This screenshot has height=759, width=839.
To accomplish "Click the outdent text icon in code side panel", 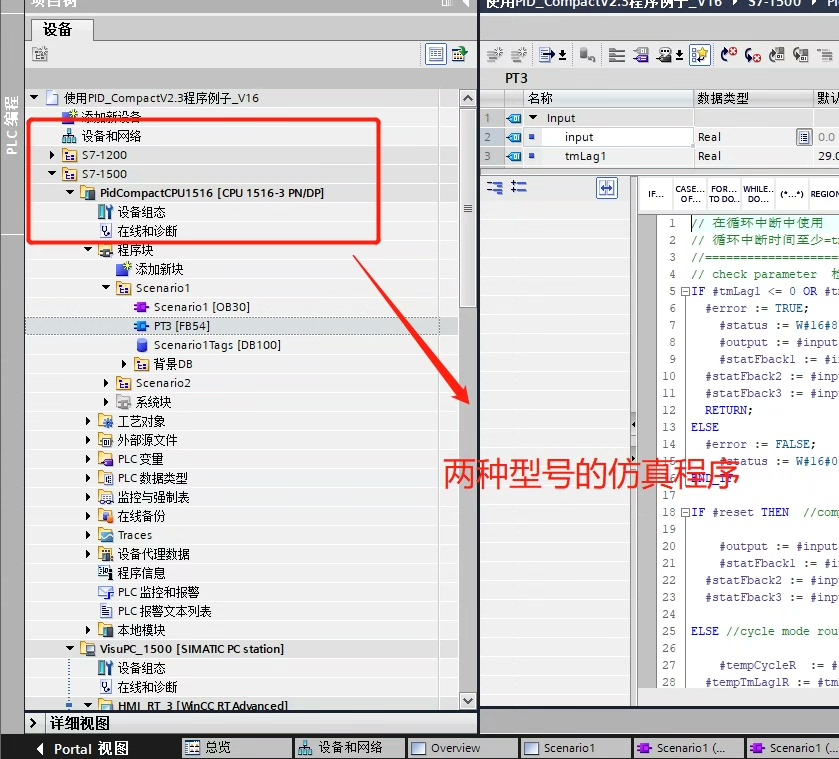I will tap(518, 187).
